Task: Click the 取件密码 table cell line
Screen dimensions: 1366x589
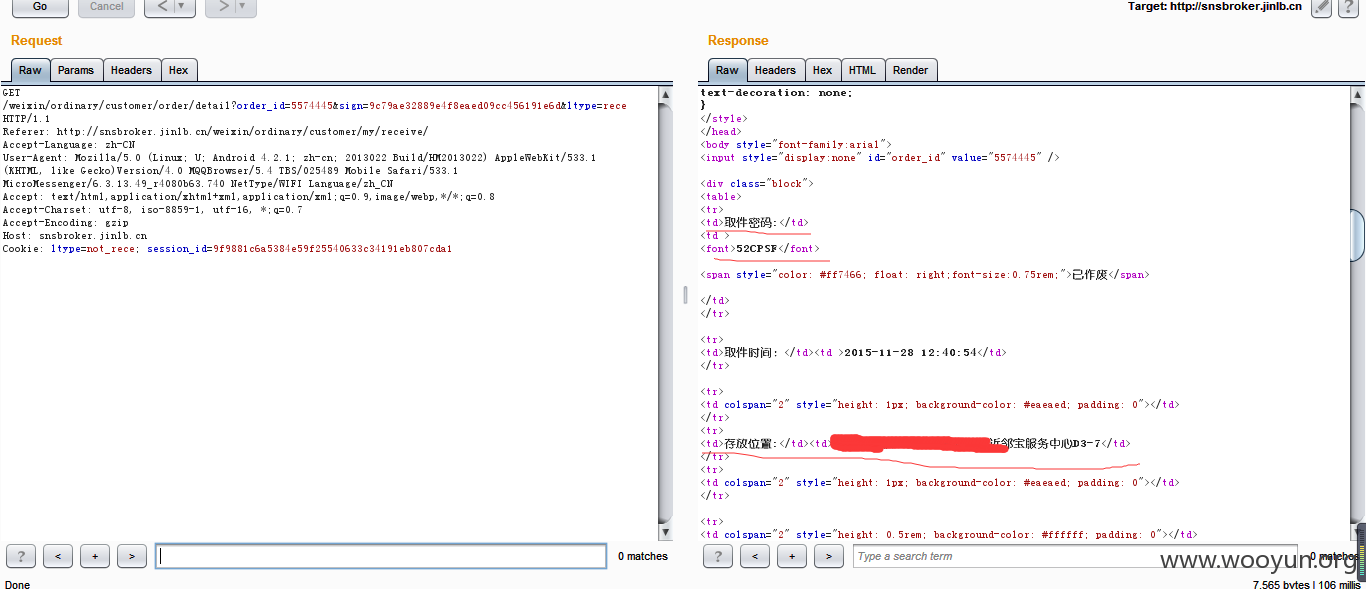Action: click(755, 222)
